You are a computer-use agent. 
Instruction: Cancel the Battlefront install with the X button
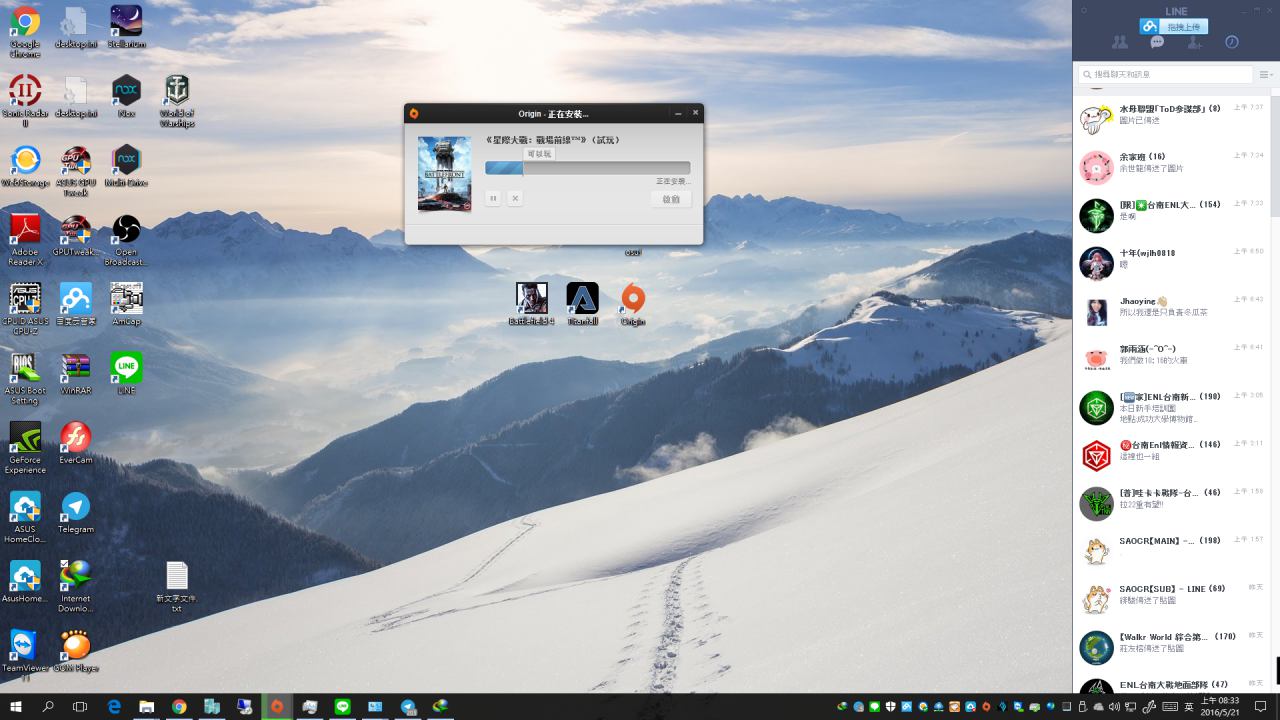[x=515, y=199]
